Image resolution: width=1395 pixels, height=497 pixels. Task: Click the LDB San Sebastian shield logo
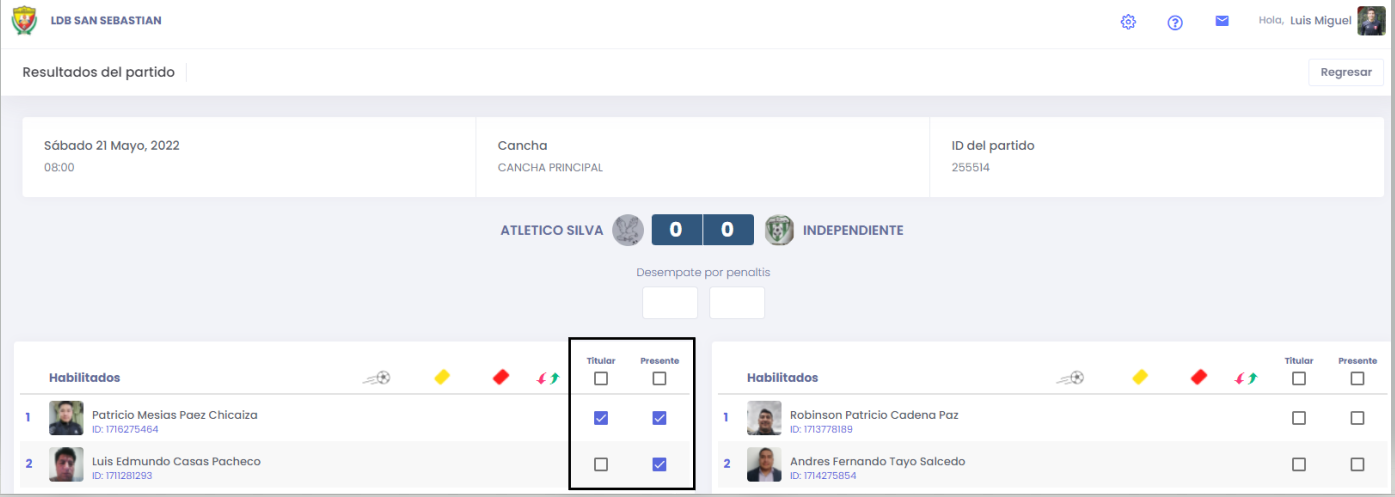pyautogui.click(x=24, y=21)
